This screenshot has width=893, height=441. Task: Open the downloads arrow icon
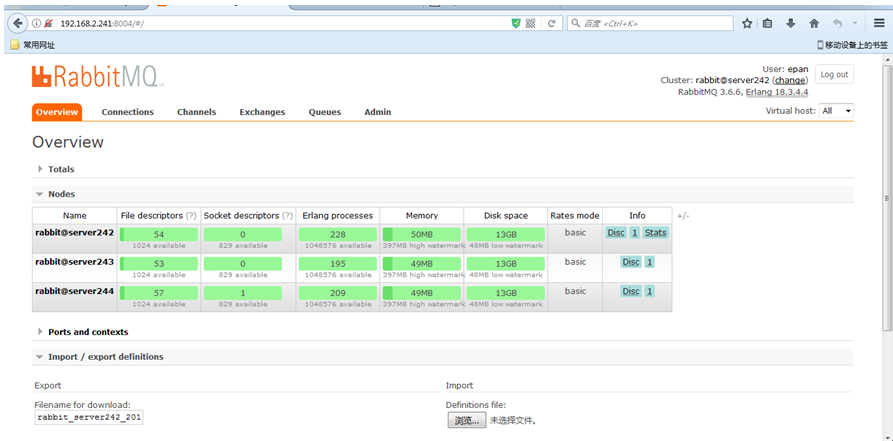click(x=790, y=23)
